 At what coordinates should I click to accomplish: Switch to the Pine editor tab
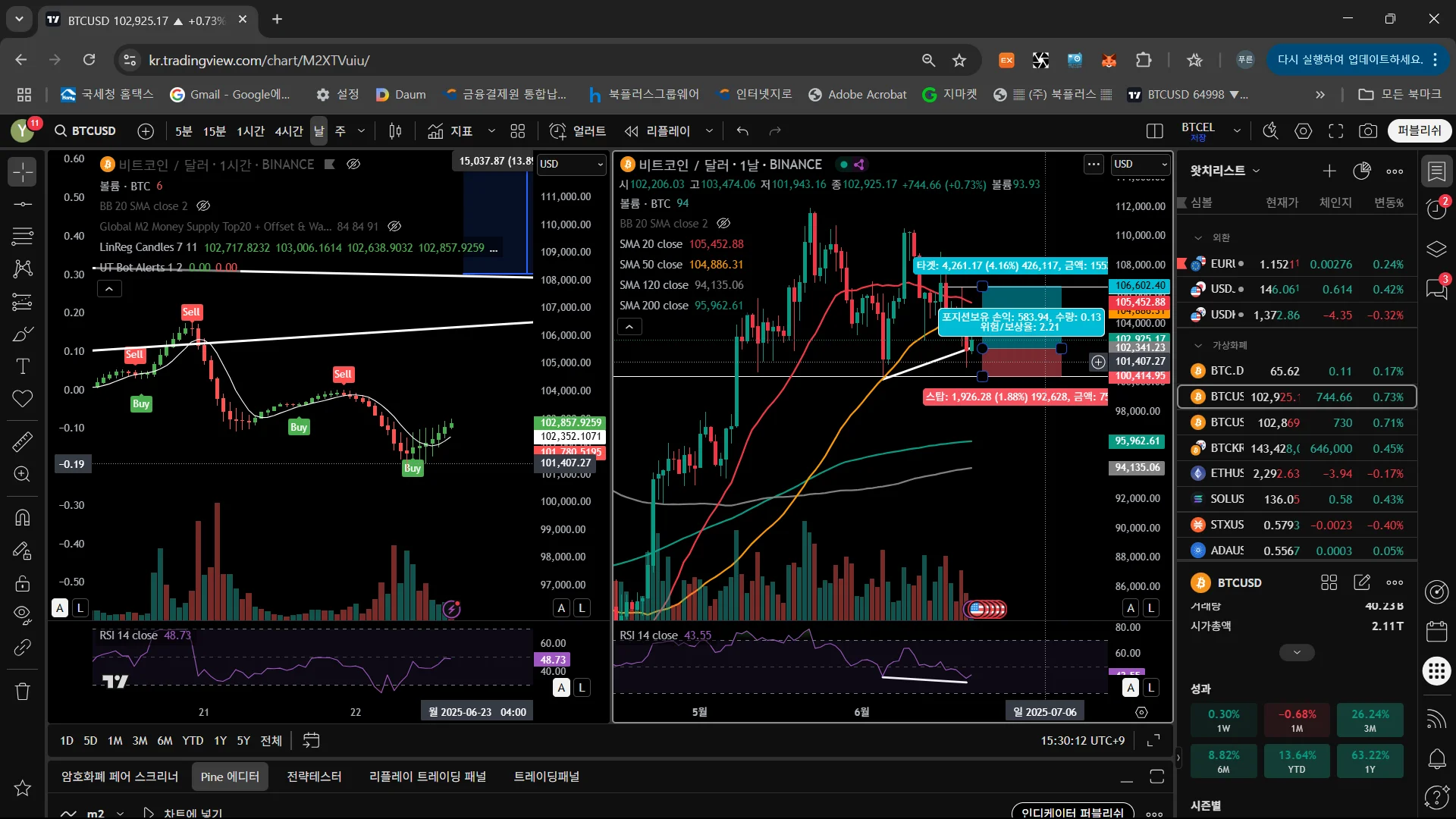pyautogui.click(x=230, y=777)
